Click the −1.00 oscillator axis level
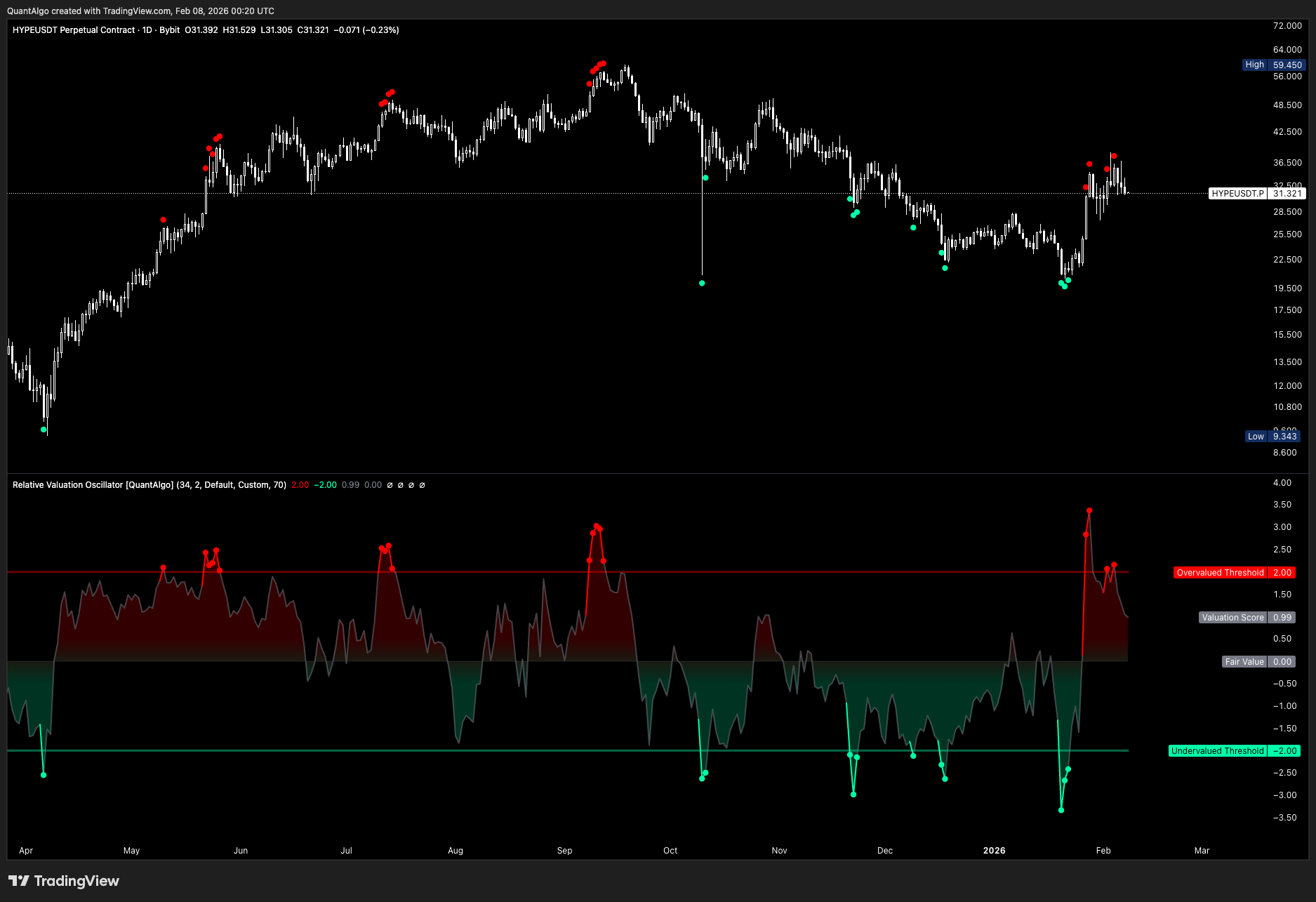Viewport: 1316px width, 902px height. coord(1284,706)
